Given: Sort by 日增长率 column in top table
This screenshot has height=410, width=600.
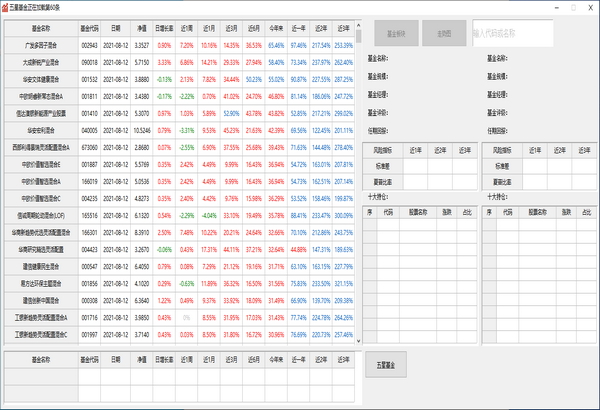Looking at the screenshot, I should [164, 30].
